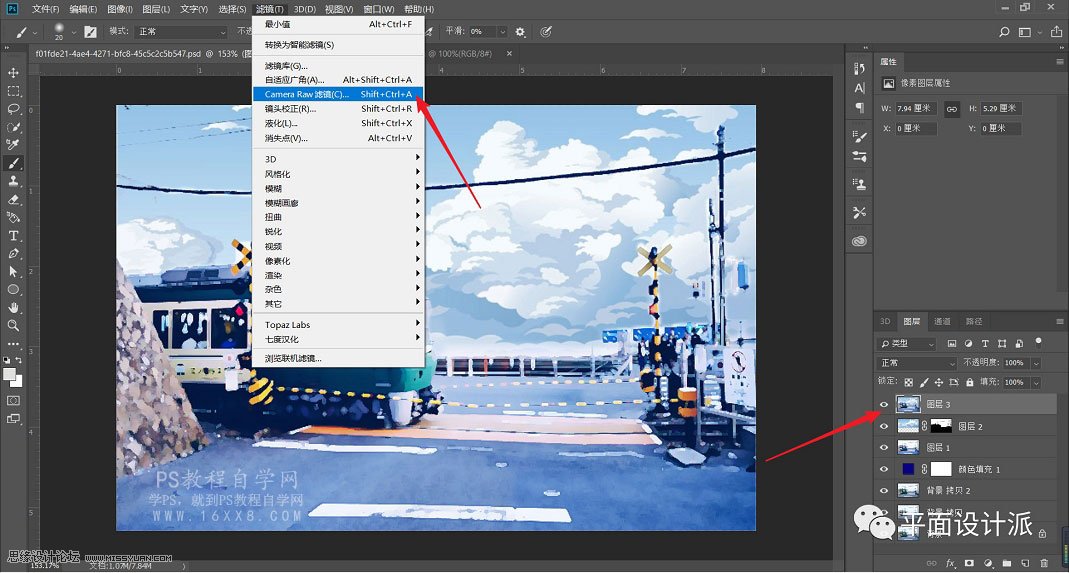
Task: Click the layer fx styles icon
Action: 950,563
